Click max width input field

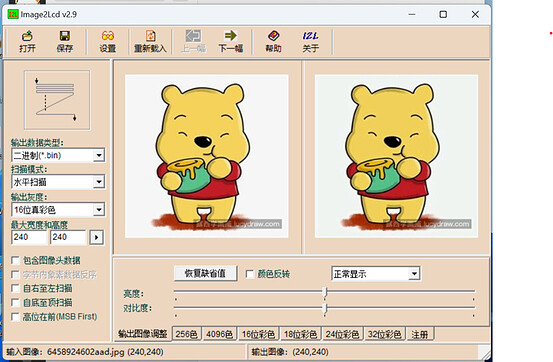click(29, 237)
